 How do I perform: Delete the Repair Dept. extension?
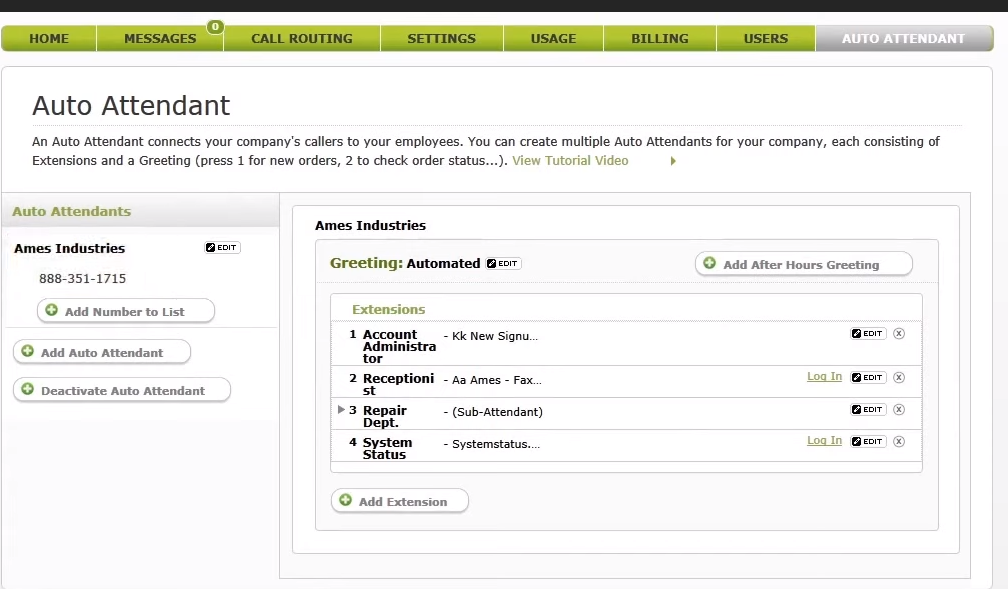(899, 410)
